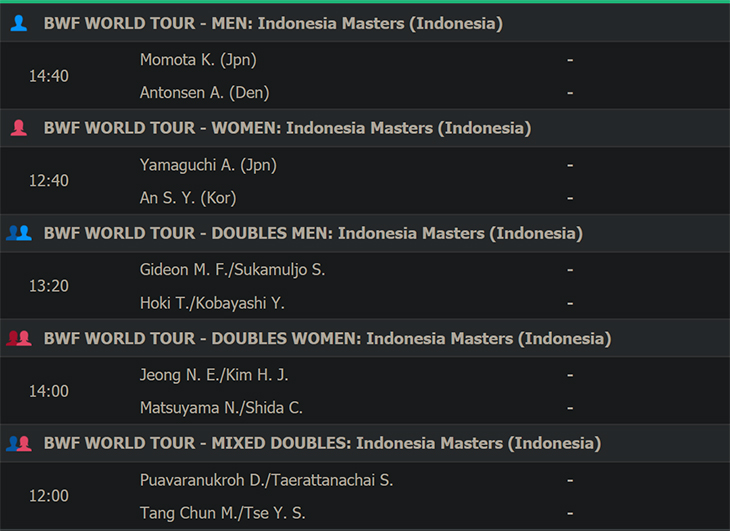Viewport: 730px width, 531px height.
Task: Click the red women's doubles pair icon
Action: click(x=19, y=338)
